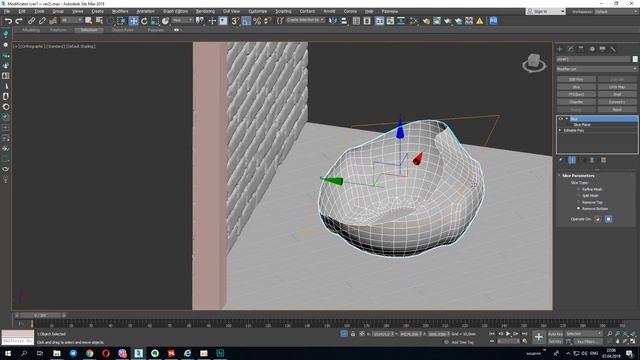Add an Edit Poly modifier button
This screenshot has height=360, width=640.
[x=576, y=80]
